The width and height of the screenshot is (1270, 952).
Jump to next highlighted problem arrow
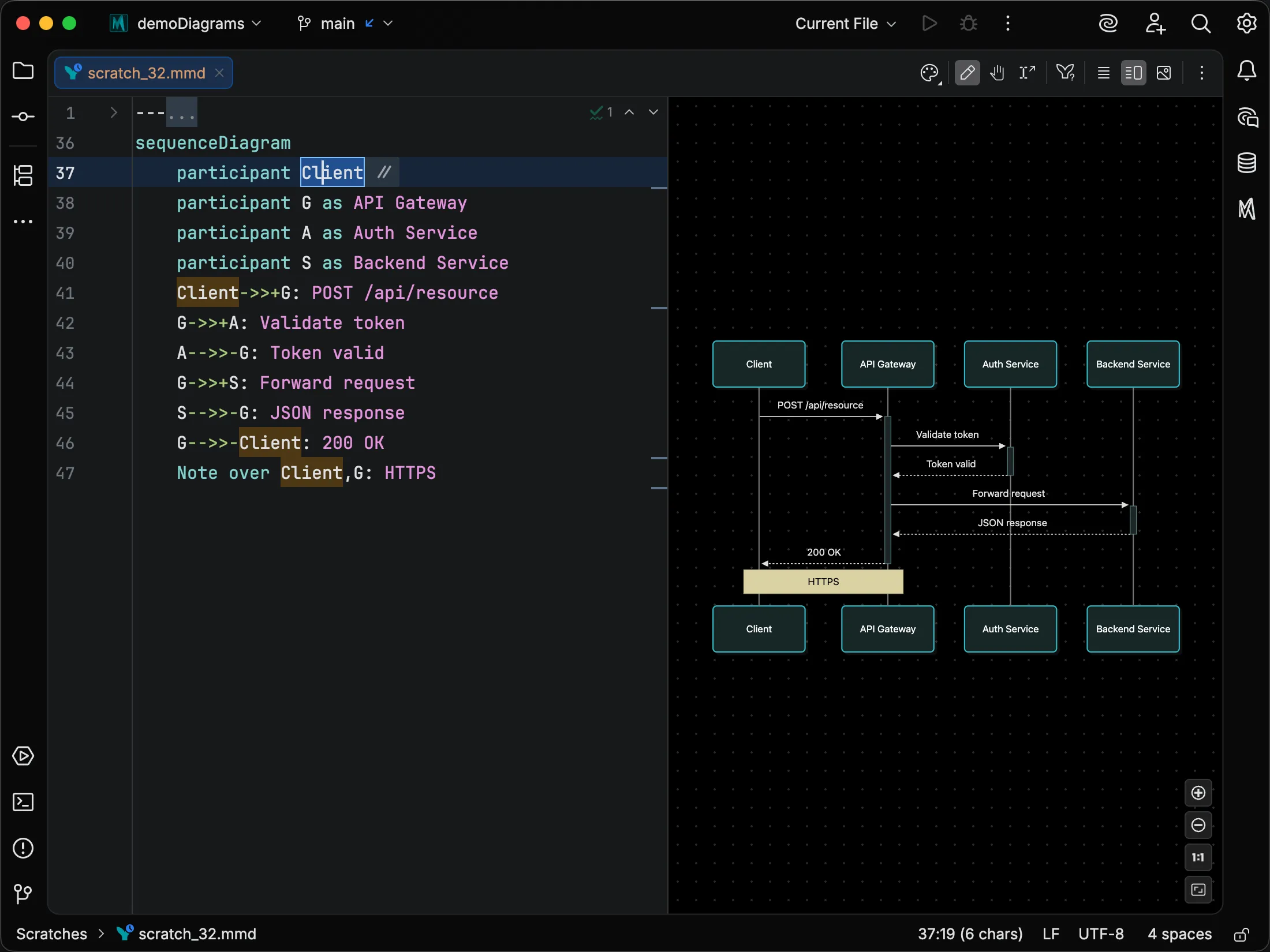653,112
